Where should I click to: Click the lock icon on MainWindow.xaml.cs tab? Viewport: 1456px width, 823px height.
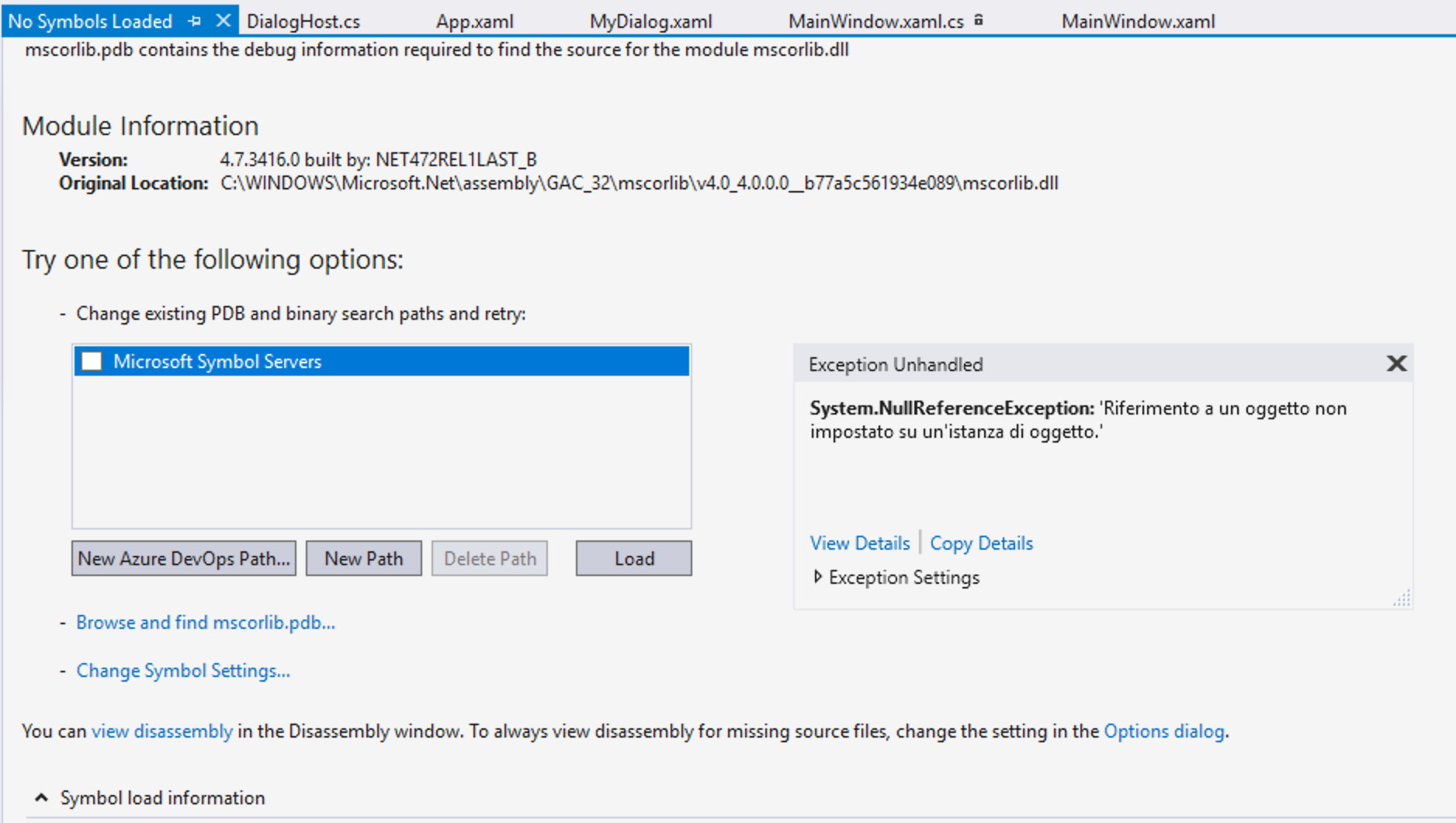coord(979,20)
